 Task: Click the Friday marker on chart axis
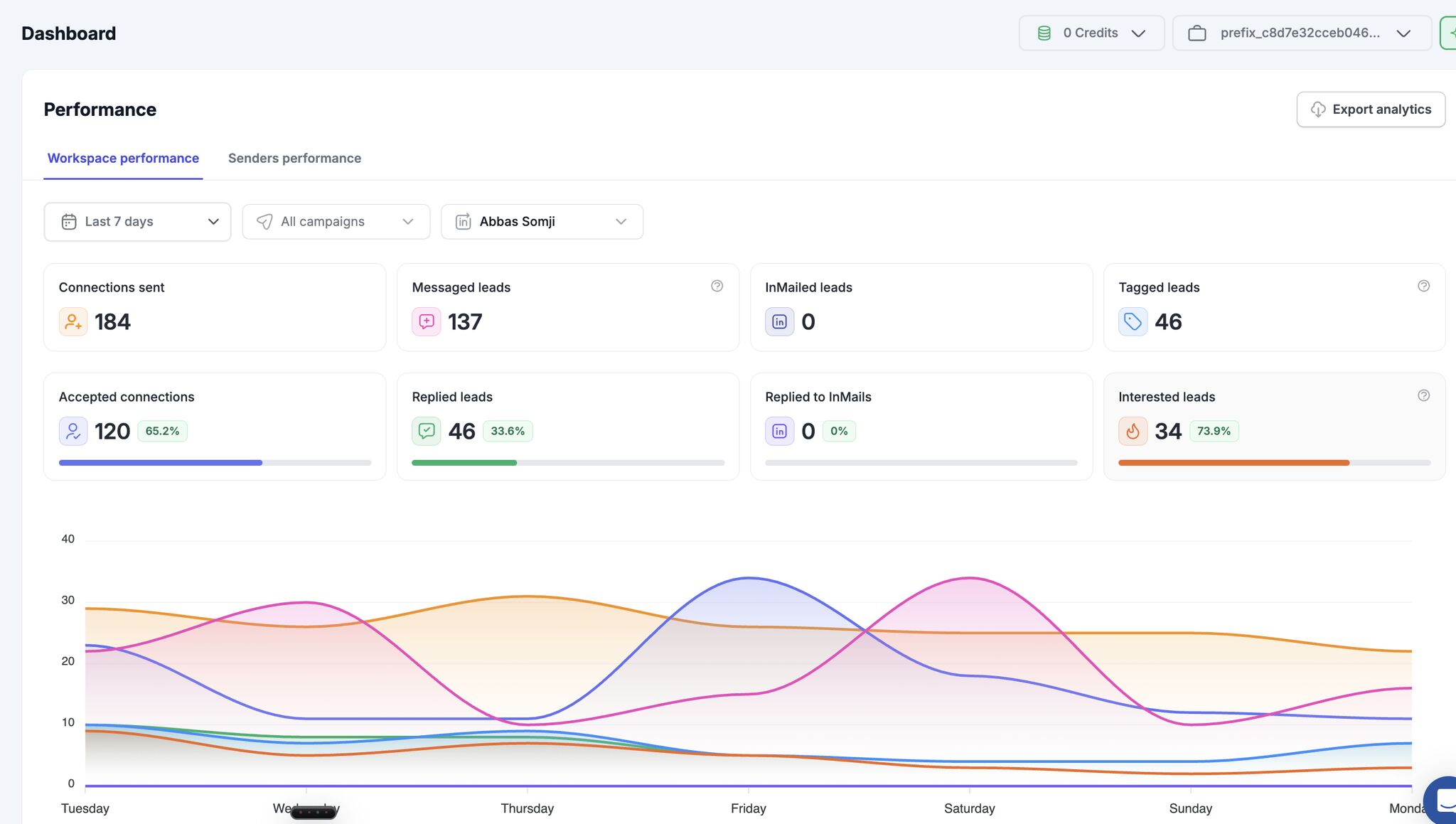click(x=749, y=808)
